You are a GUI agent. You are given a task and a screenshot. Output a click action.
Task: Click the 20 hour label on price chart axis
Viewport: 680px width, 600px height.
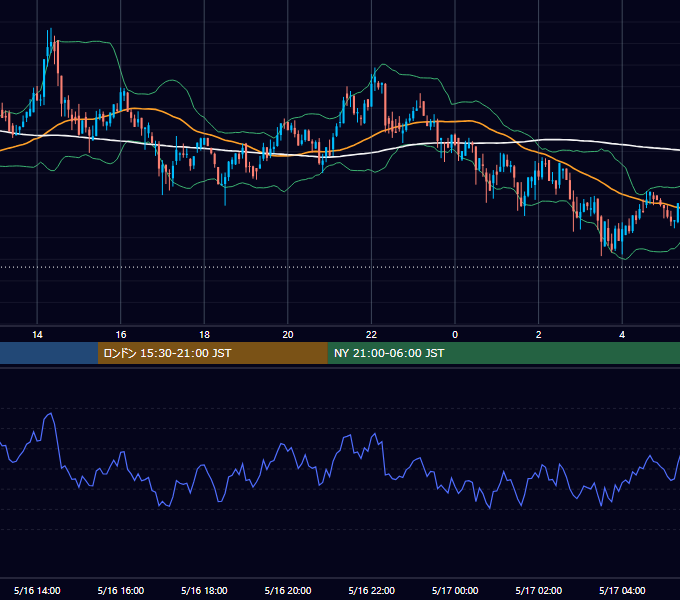click(x=288, y=335)
